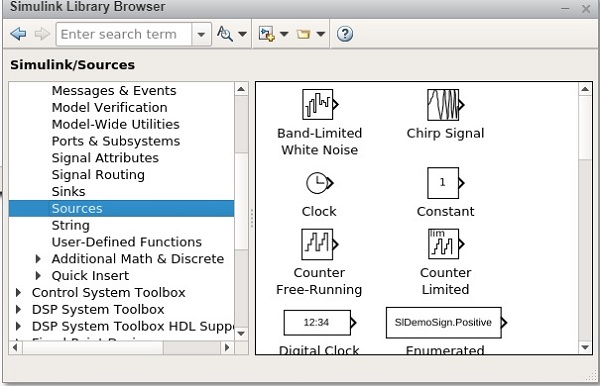Click the open folder icon
The width and height of the screenshot is (600, 386).
(x=303, y=34)
